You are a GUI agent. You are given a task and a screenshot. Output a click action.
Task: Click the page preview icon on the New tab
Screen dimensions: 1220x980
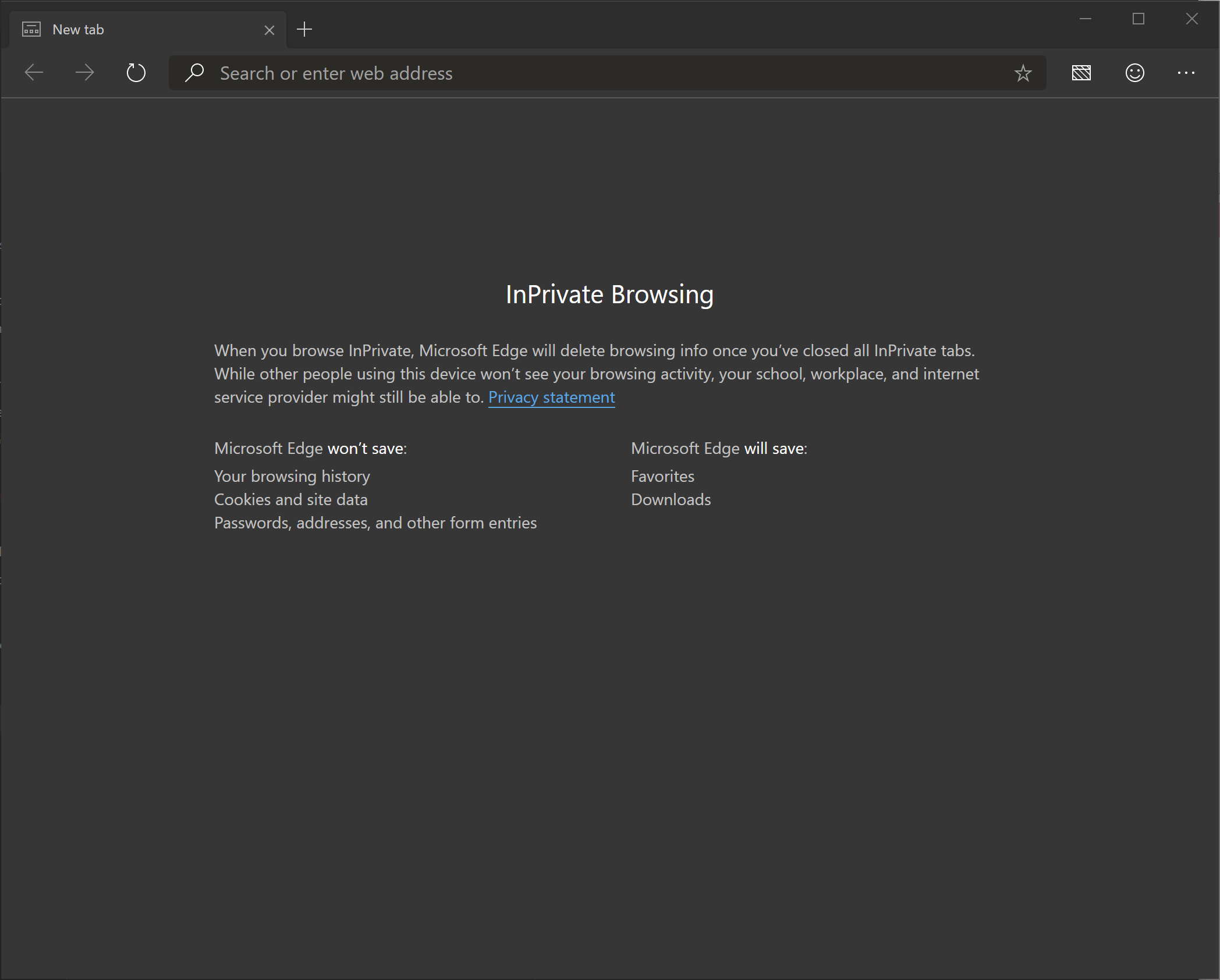tap(31, 29)
